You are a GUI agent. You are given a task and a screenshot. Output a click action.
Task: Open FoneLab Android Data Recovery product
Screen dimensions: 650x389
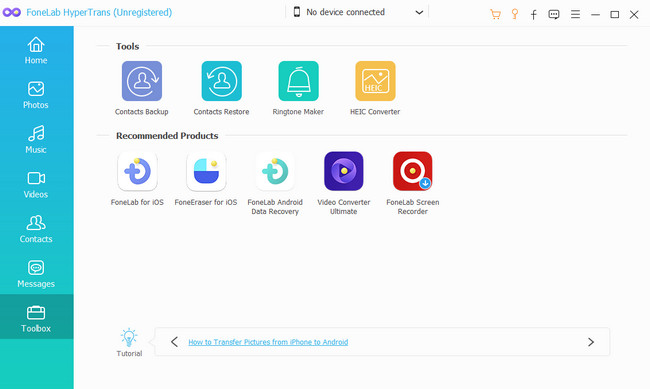point(275,171)
